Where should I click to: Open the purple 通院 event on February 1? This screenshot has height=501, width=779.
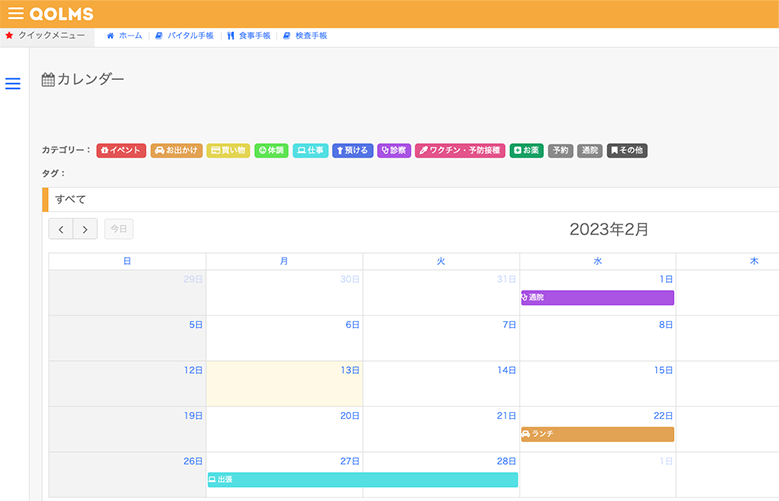[x=597, y=297]
